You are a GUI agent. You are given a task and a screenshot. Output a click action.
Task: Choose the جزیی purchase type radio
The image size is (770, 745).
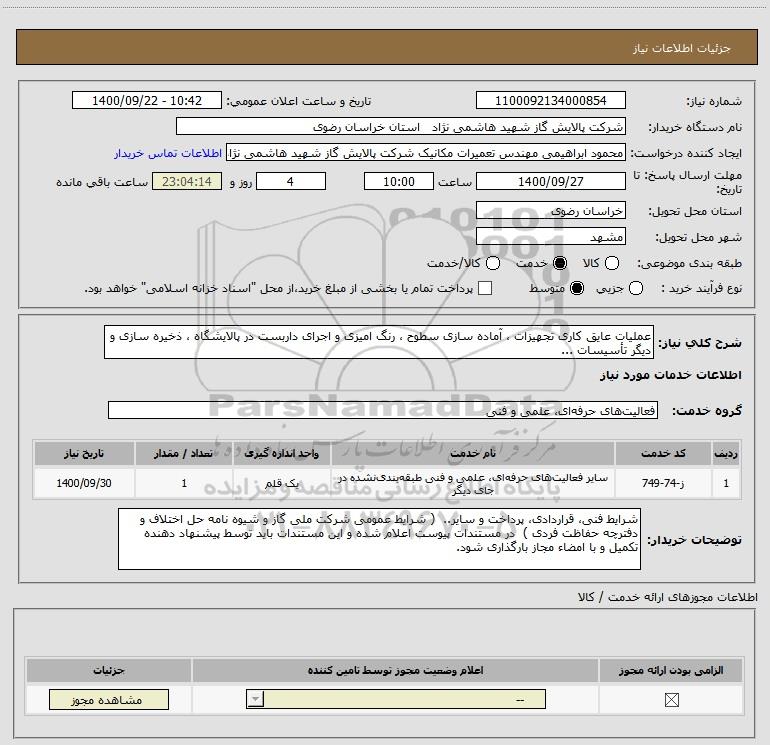pyautogui.click(x=635, y=288)
